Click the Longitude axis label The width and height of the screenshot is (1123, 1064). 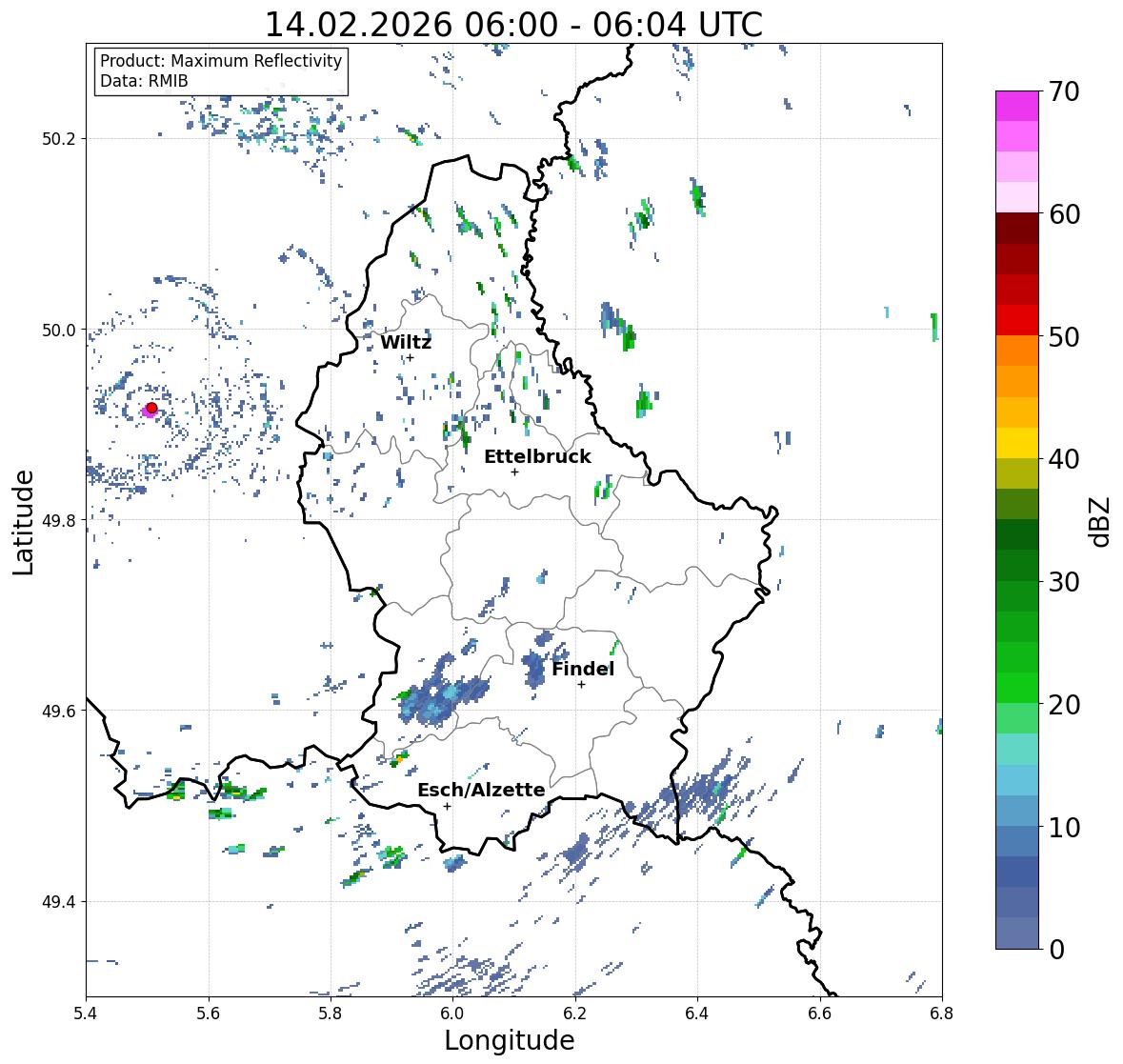click(x=510, y=1040)
